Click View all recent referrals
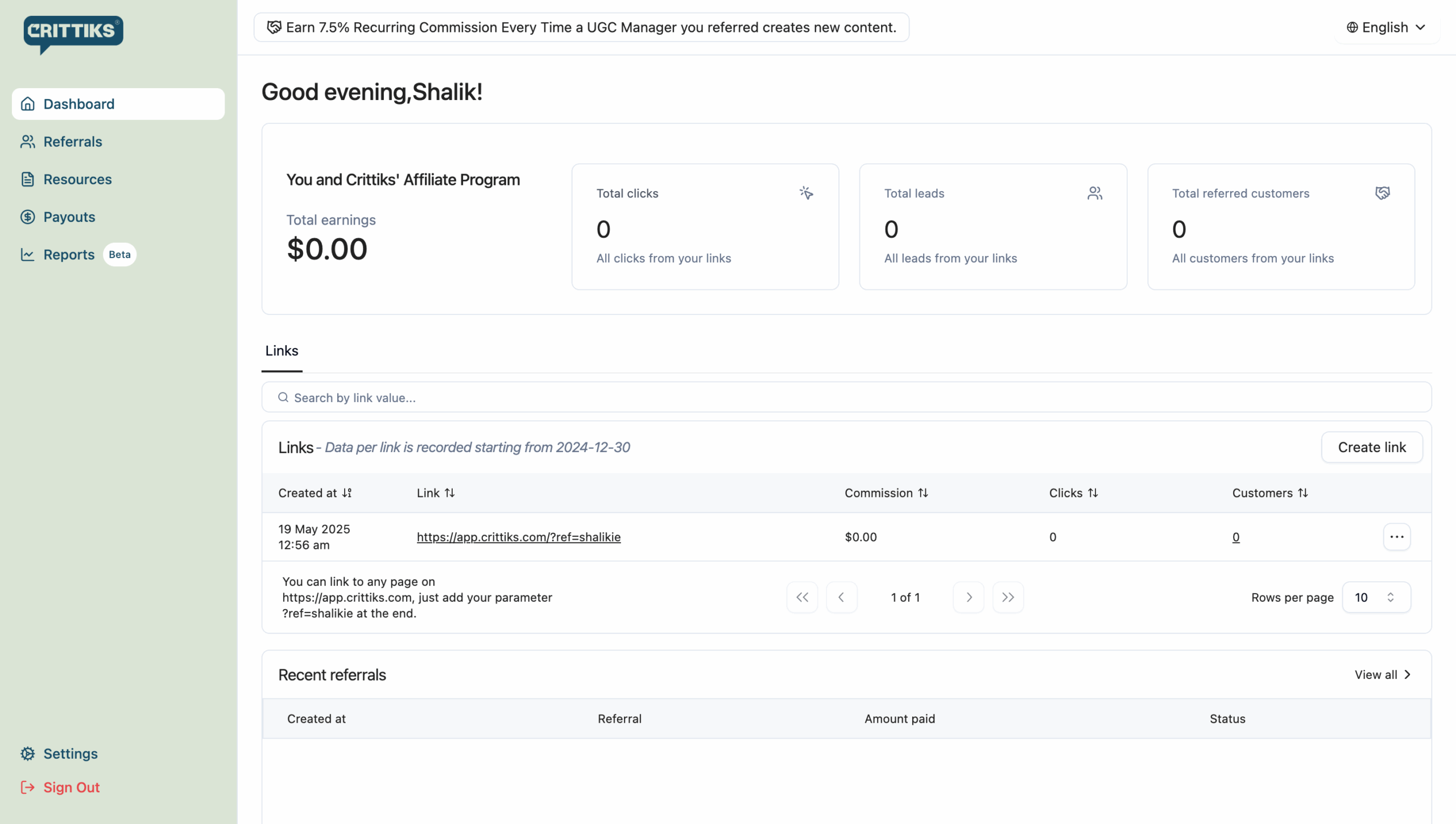 pos(1383,675)
